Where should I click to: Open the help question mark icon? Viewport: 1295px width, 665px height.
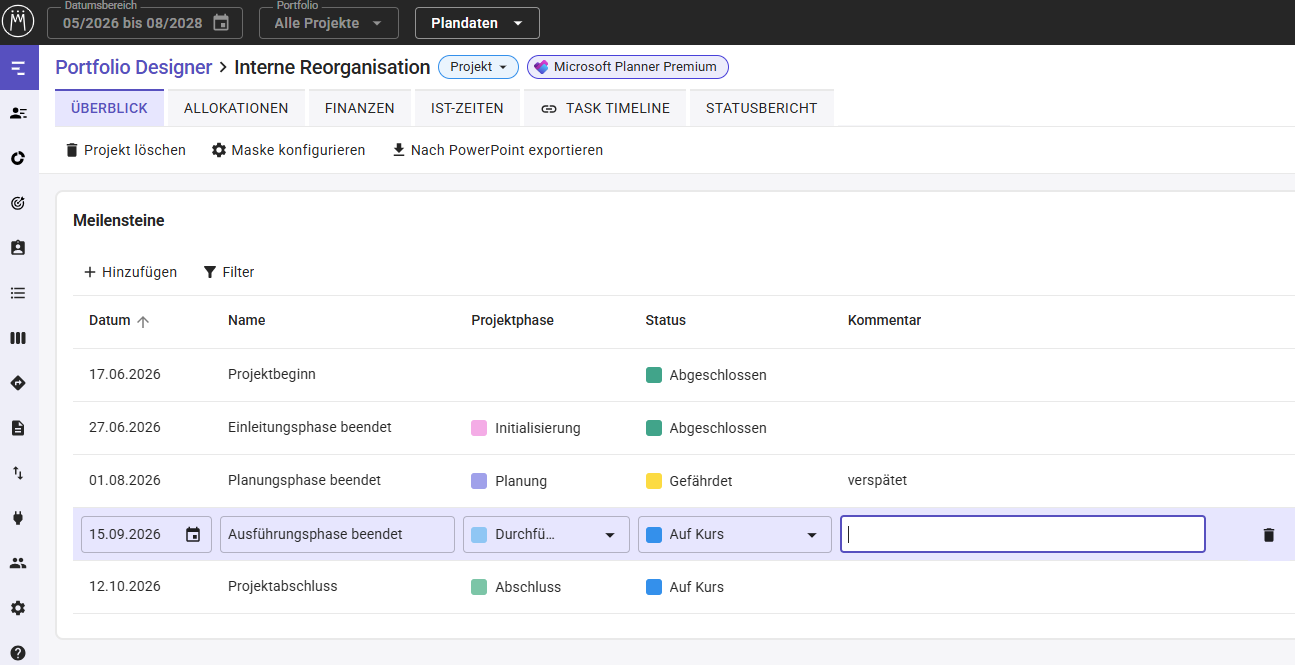pyautogui.click(x=18, y=653)
